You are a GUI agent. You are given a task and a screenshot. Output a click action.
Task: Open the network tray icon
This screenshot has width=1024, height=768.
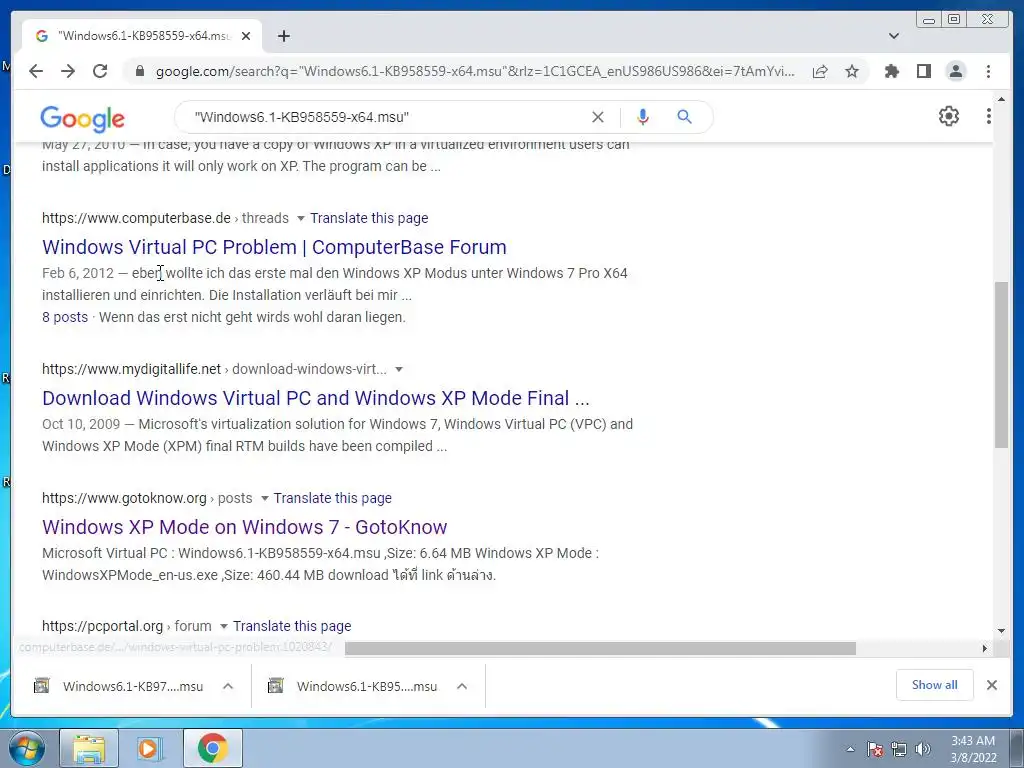899,749
